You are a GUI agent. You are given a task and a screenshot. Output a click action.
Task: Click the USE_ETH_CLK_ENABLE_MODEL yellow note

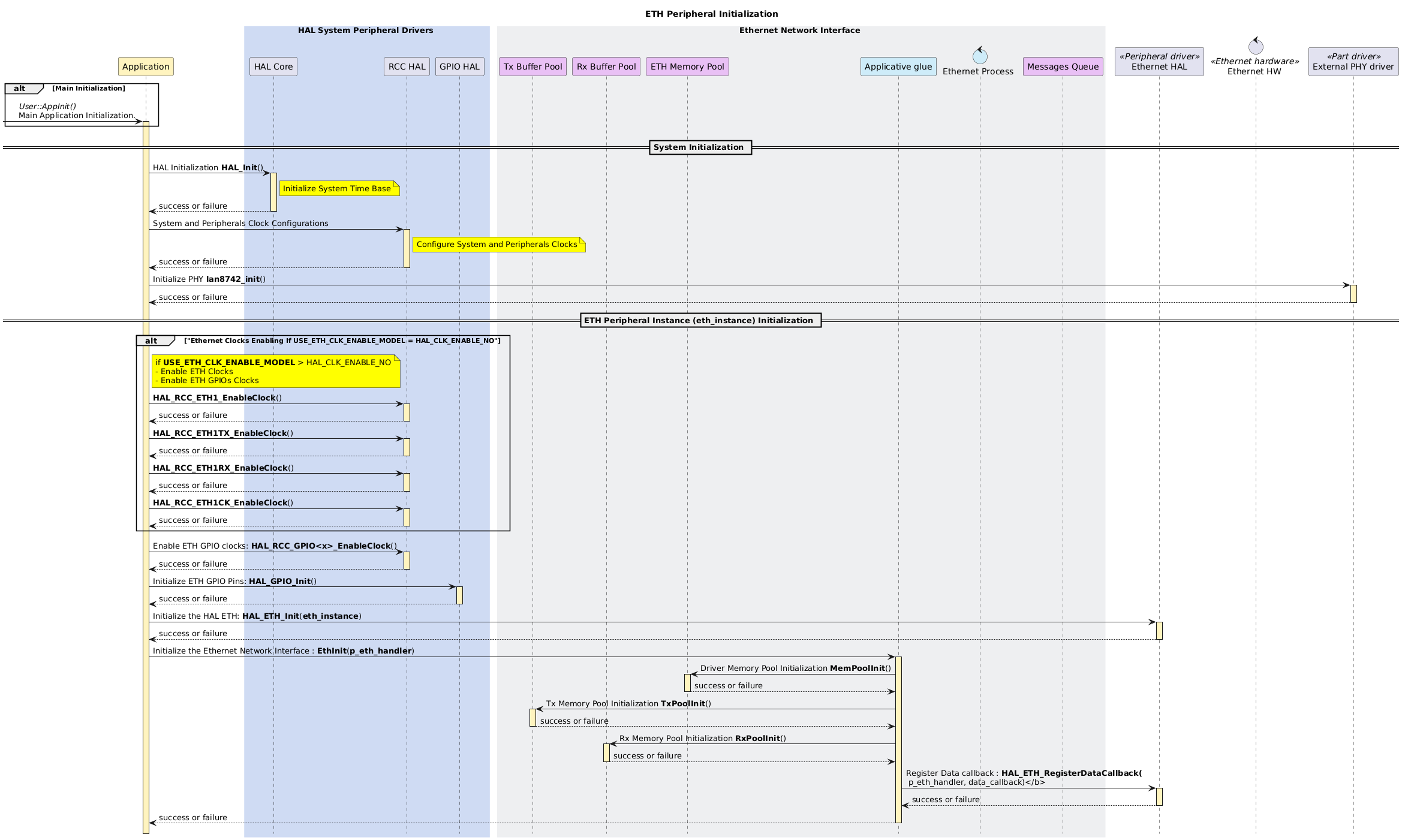pos(275,371)
